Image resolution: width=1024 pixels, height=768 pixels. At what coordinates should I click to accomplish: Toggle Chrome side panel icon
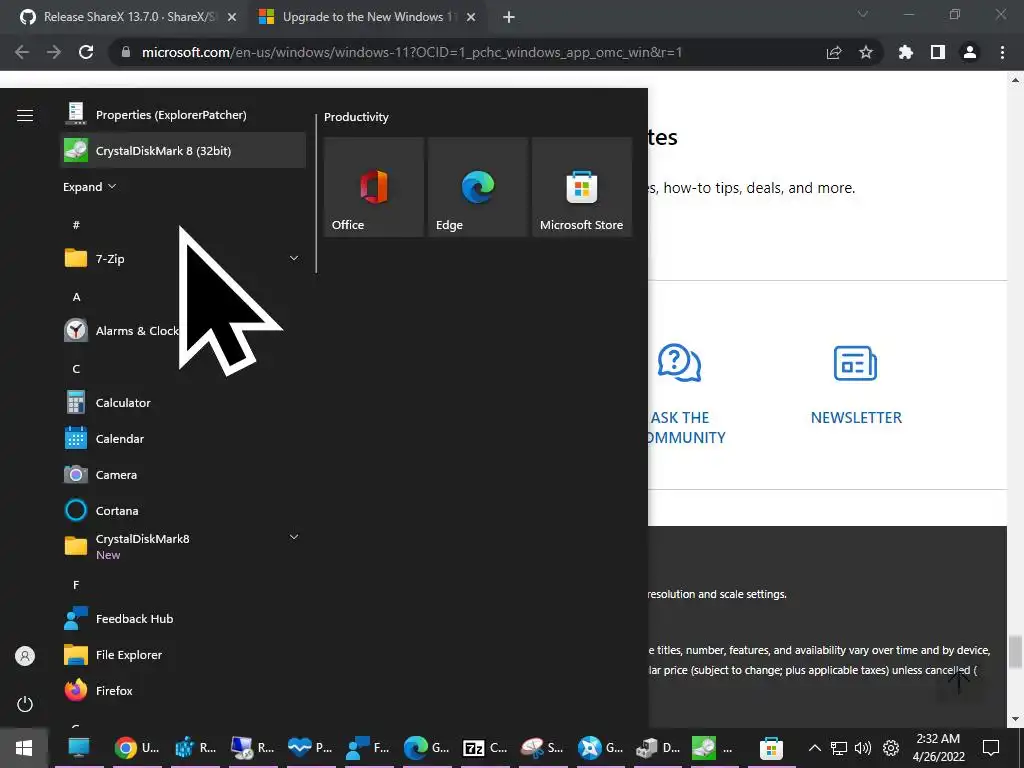938,52
